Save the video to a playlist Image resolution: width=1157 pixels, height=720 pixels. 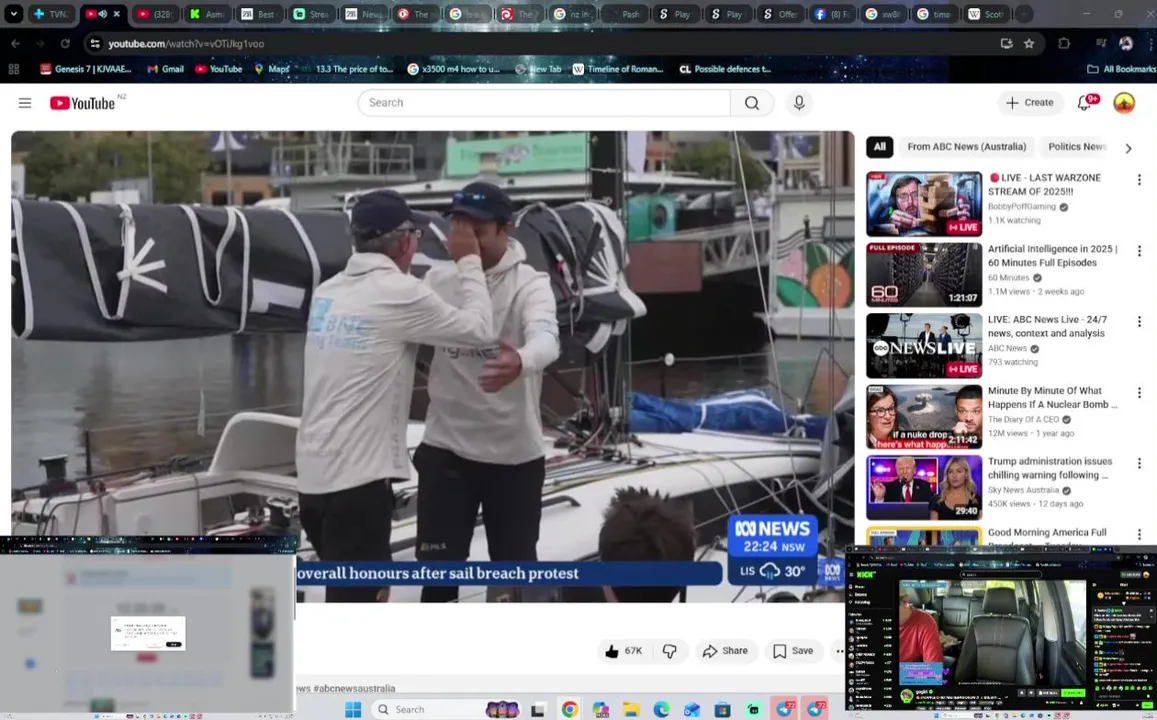pos(793,651)
